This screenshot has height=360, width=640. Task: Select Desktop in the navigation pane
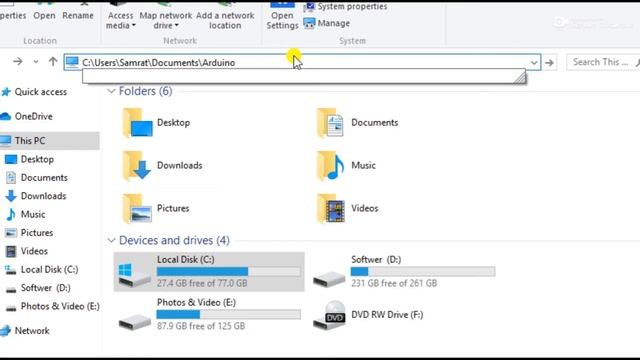[29, 159]
